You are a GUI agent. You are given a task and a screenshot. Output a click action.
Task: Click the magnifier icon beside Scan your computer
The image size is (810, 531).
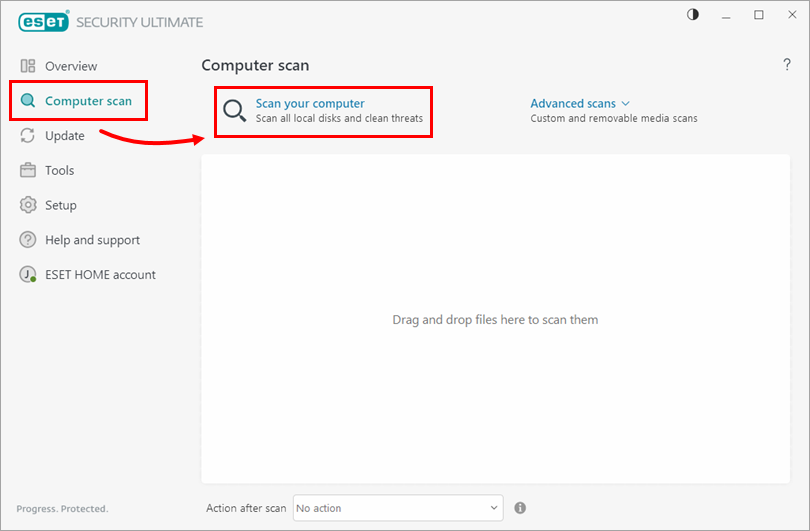(235, 111)
